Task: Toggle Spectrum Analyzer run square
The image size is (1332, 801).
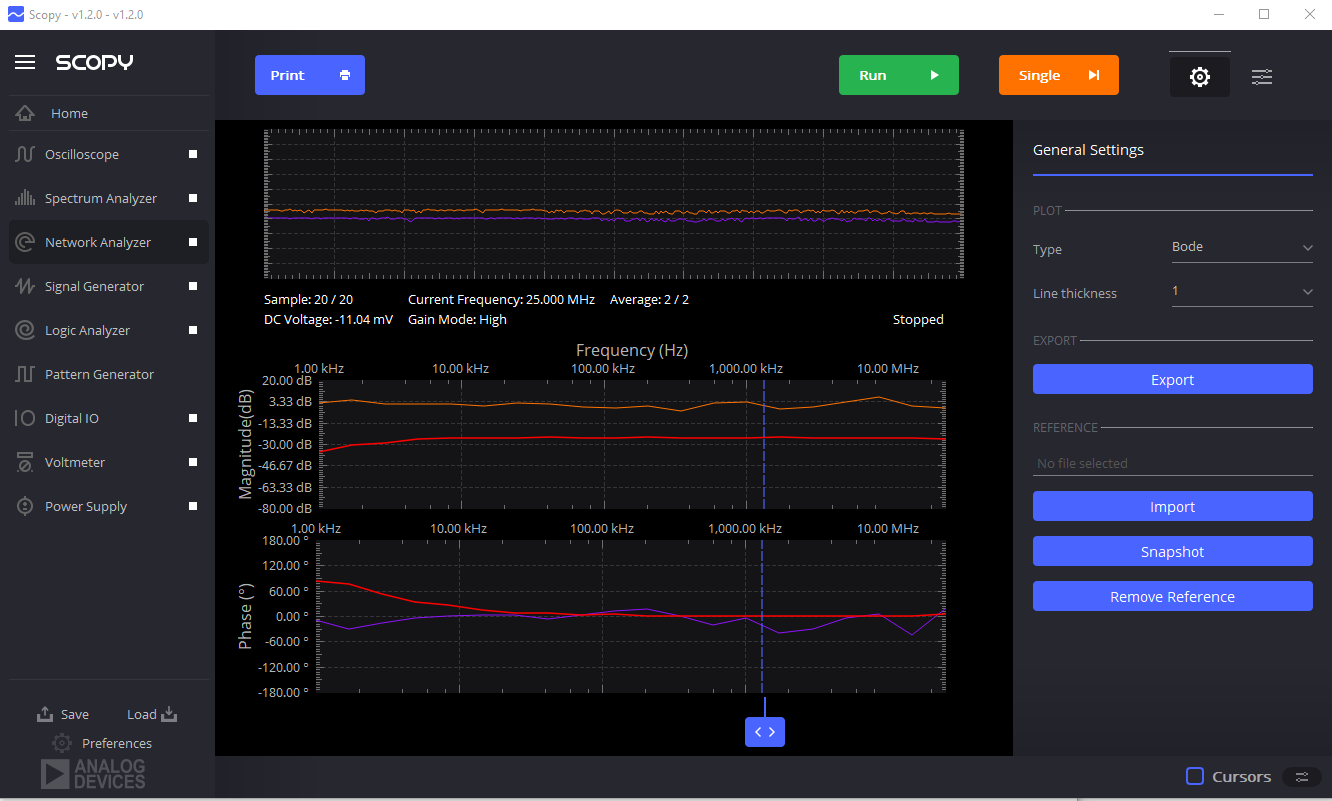Action: (x=193, y=198)
